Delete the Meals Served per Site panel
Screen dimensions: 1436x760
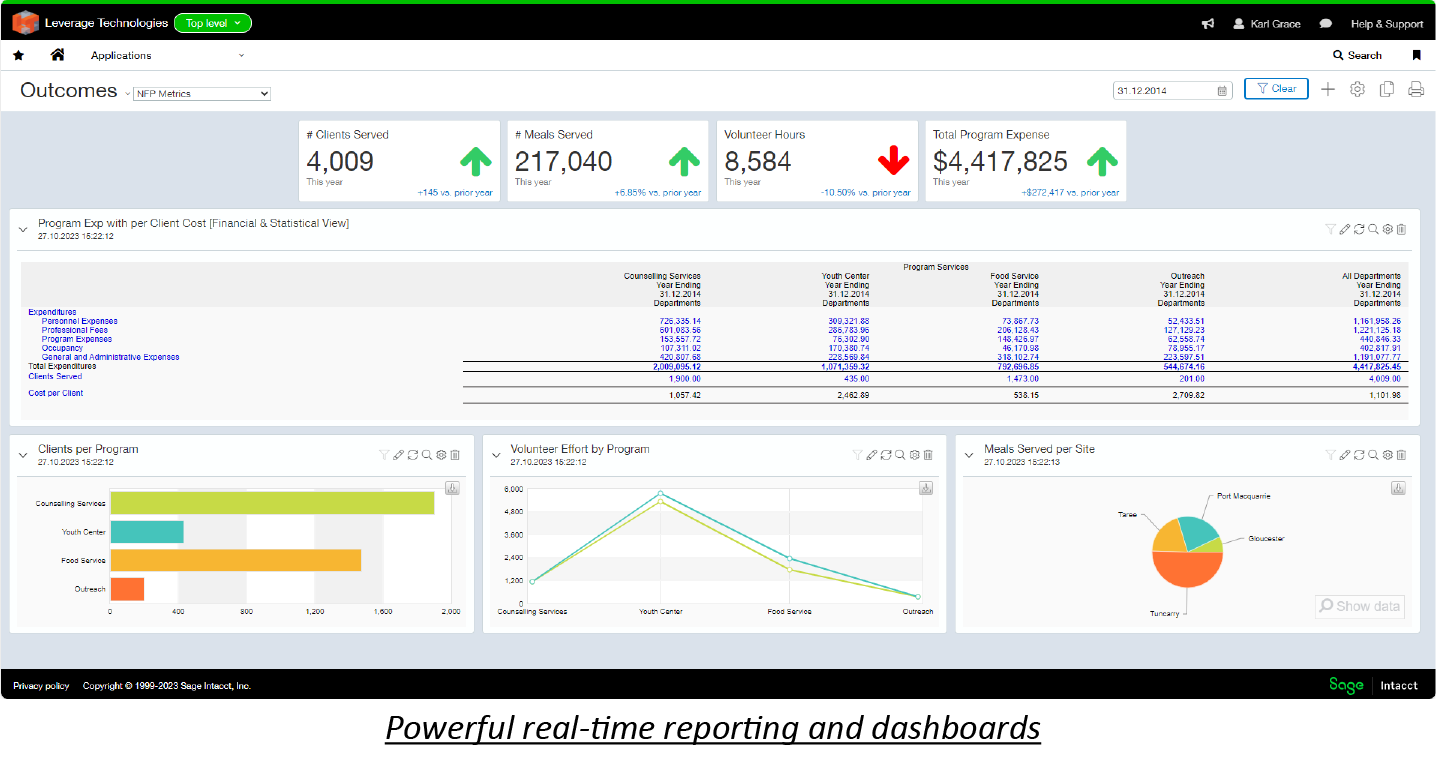pyautogui.click(x=1401, y=455)
